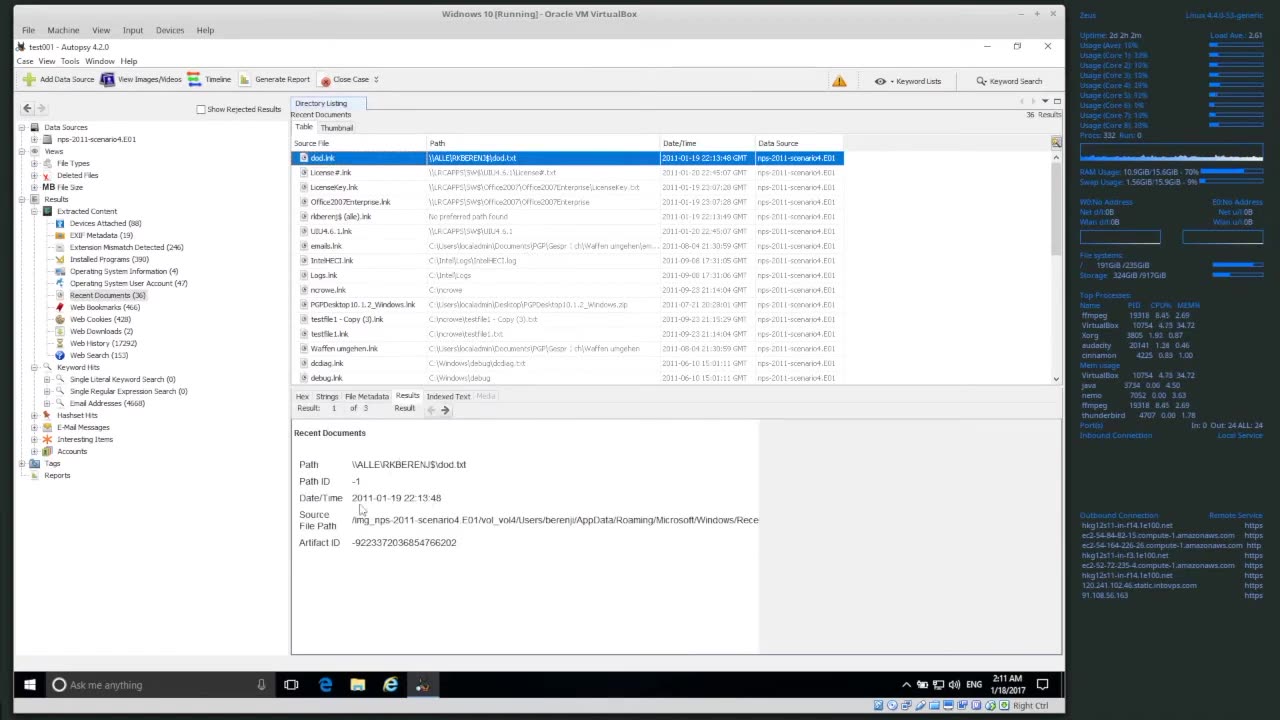The height and width of the screenshot is (720, 1280).
Task: Sort by Source File column header
Action: coord(358,143)
